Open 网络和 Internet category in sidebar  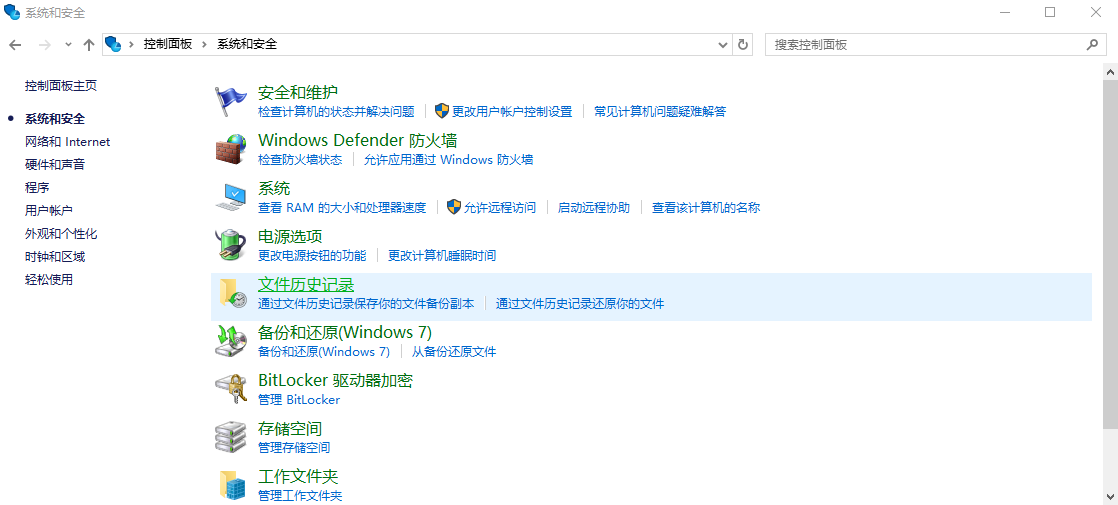click(x=68, y=142)
